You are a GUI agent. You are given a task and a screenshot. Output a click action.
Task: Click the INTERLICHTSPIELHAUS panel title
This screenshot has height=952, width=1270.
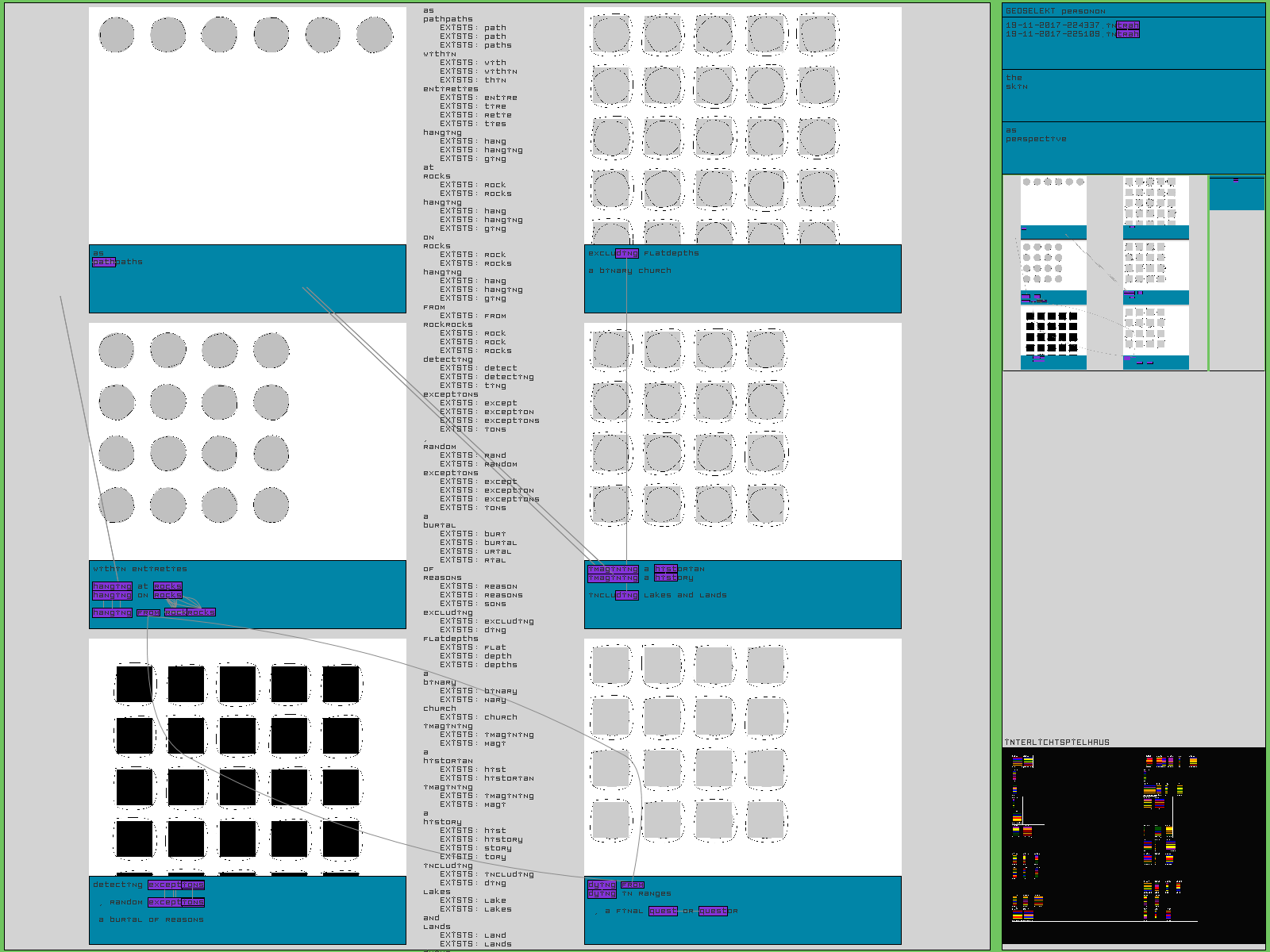1057,743
